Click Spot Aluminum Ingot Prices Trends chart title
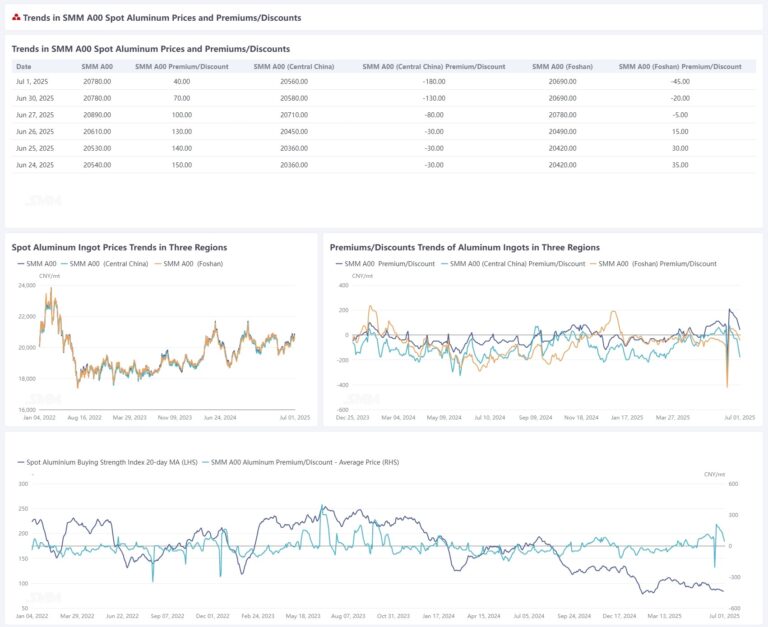 click(120, 247)
